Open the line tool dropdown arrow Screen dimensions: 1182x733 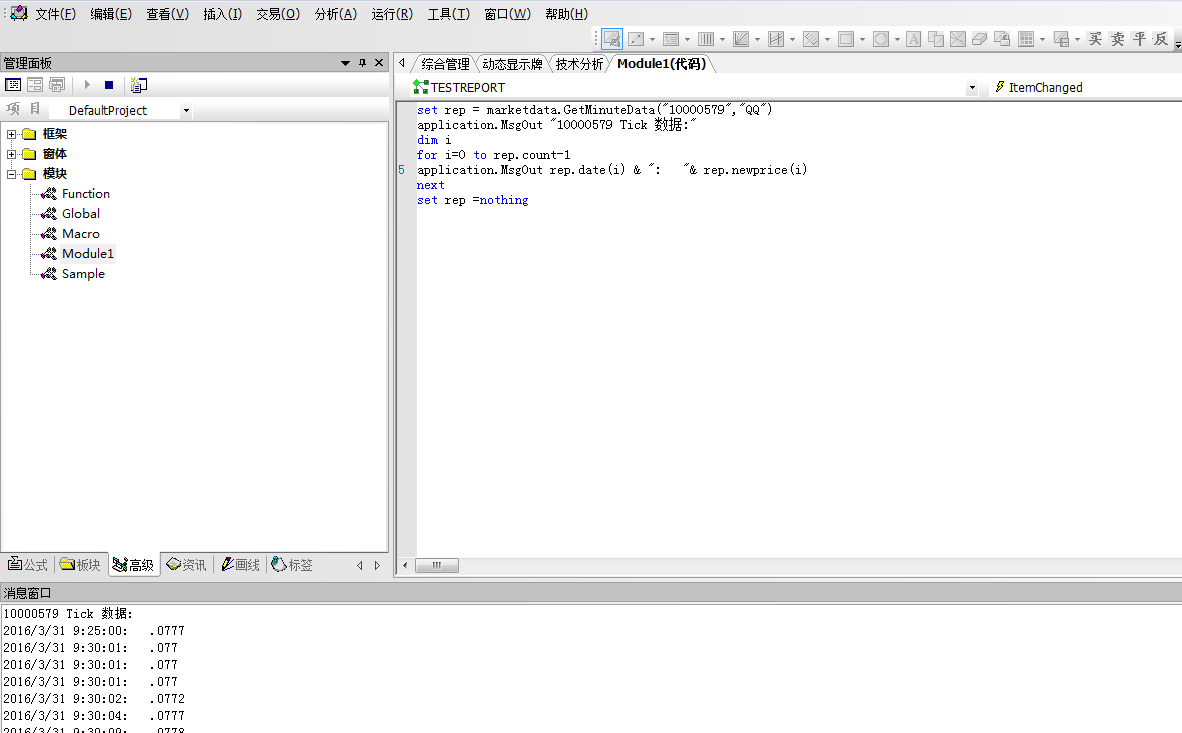coord(652,39)
